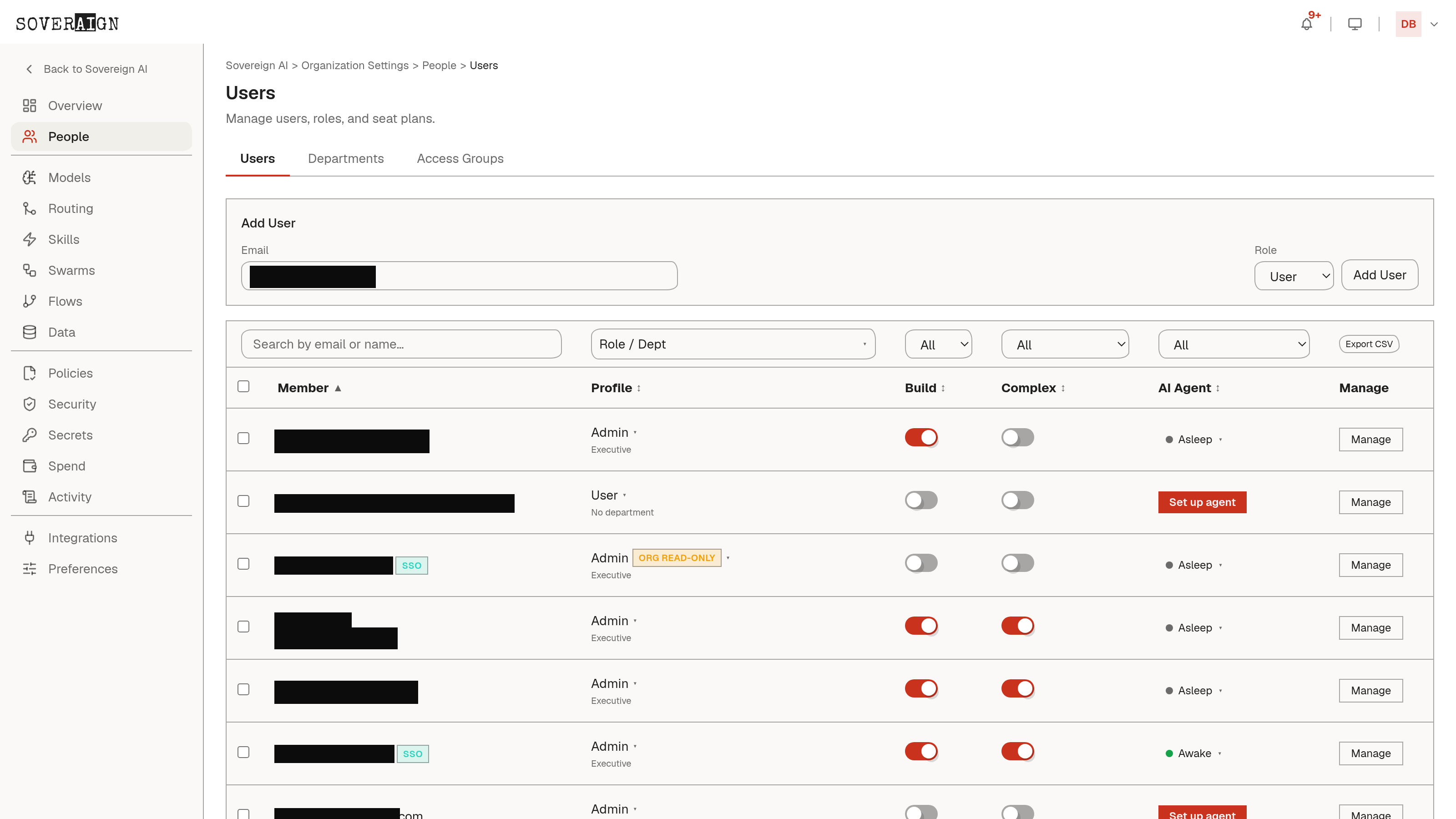Switch to the Users tab

(x=257, y=159)
